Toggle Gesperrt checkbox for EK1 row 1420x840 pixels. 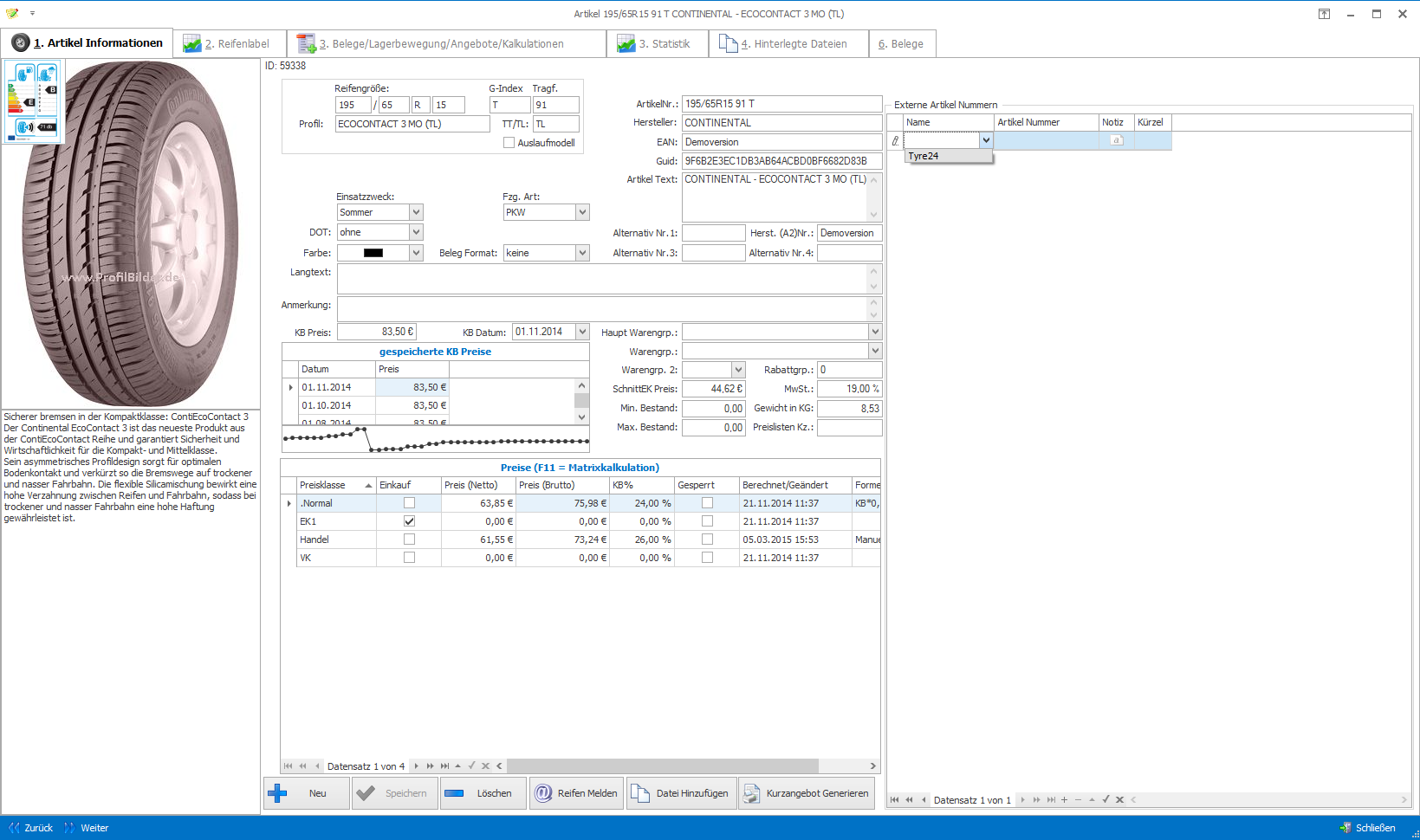[707, 521]
